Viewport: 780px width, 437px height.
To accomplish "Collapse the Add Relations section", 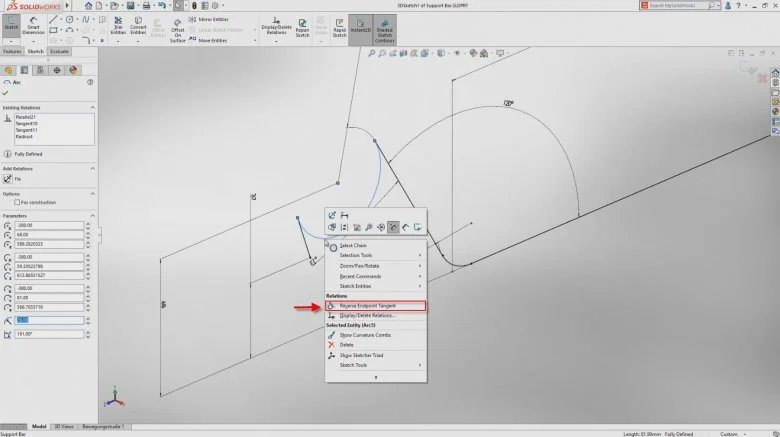I will point(92,169).
